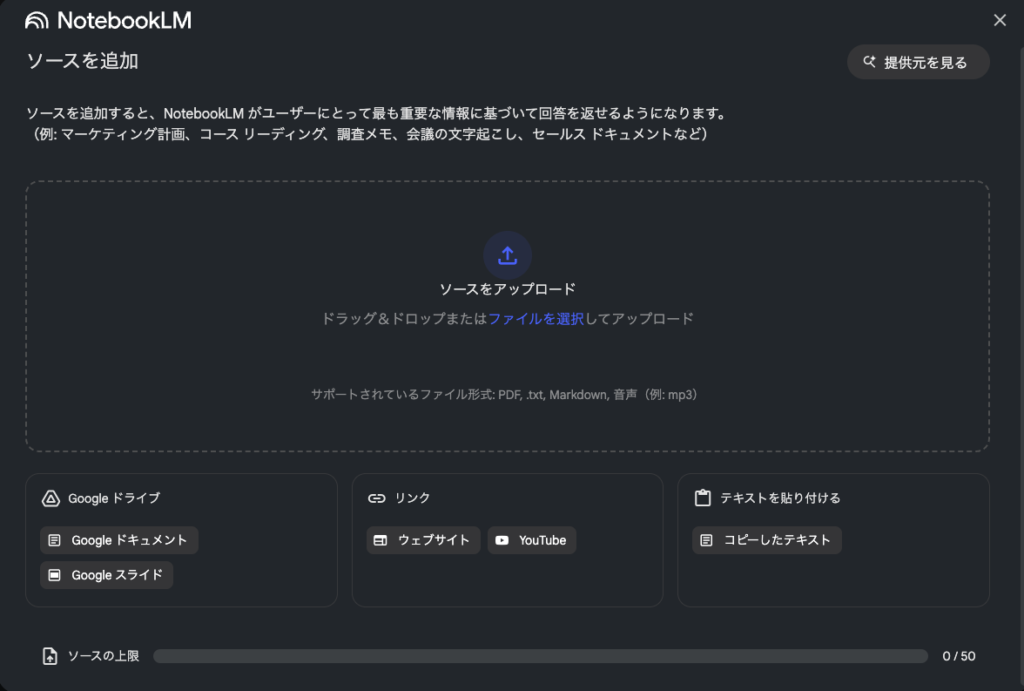
Task: Add a YouTube source
Action: [532, 540]
